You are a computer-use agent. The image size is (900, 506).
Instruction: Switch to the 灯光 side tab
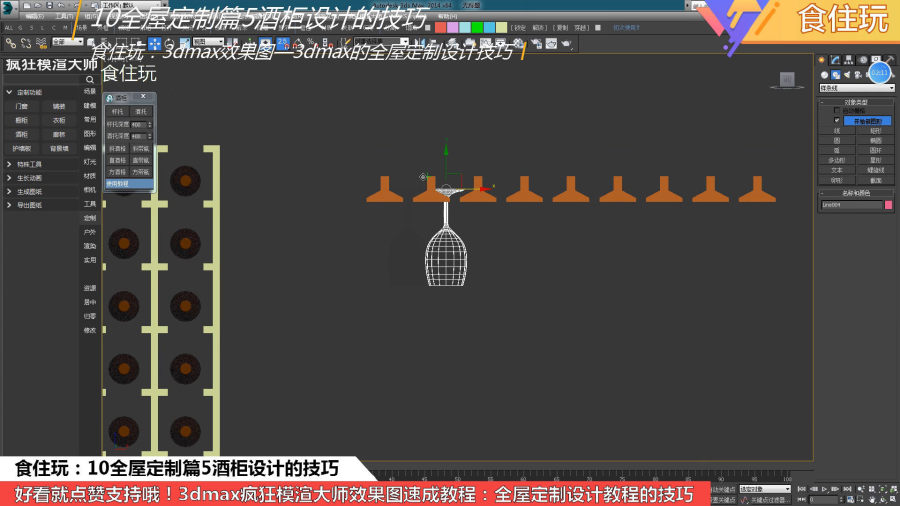(x=90, y=161)
